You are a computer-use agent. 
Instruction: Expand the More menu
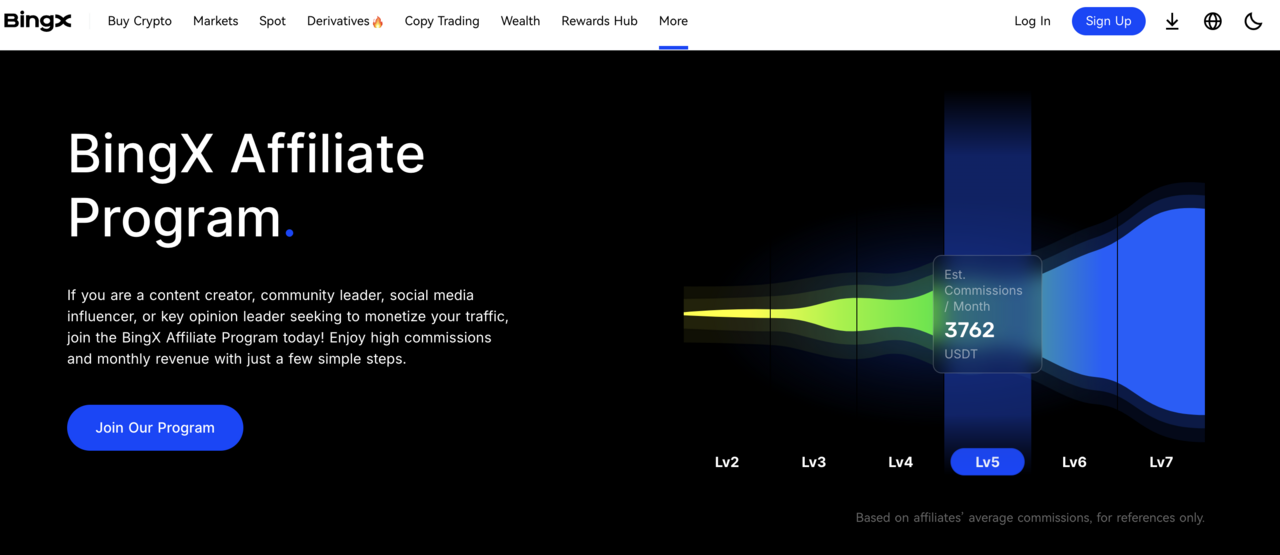[673, 21]
